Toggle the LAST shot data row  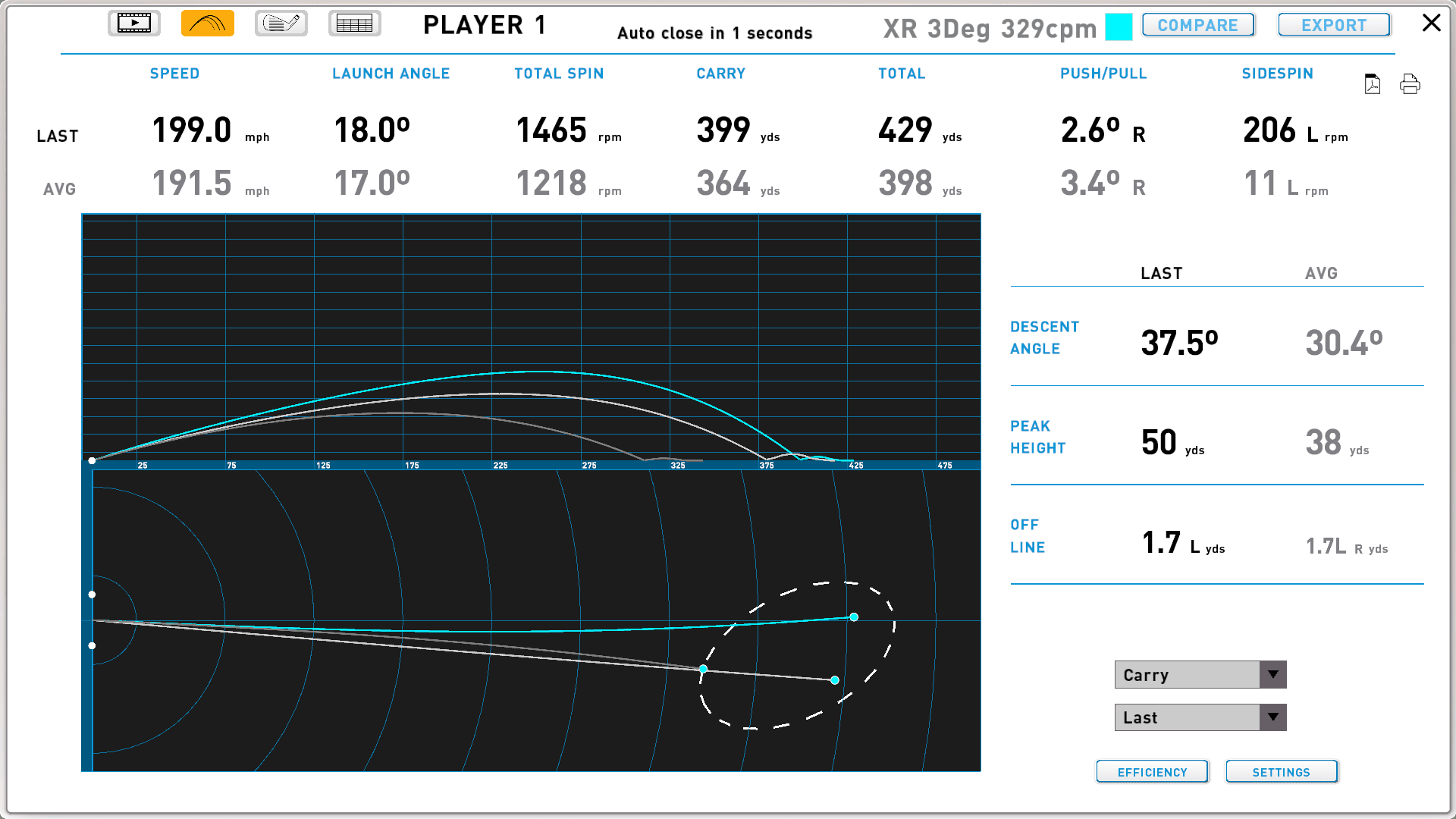coord(58,133)
